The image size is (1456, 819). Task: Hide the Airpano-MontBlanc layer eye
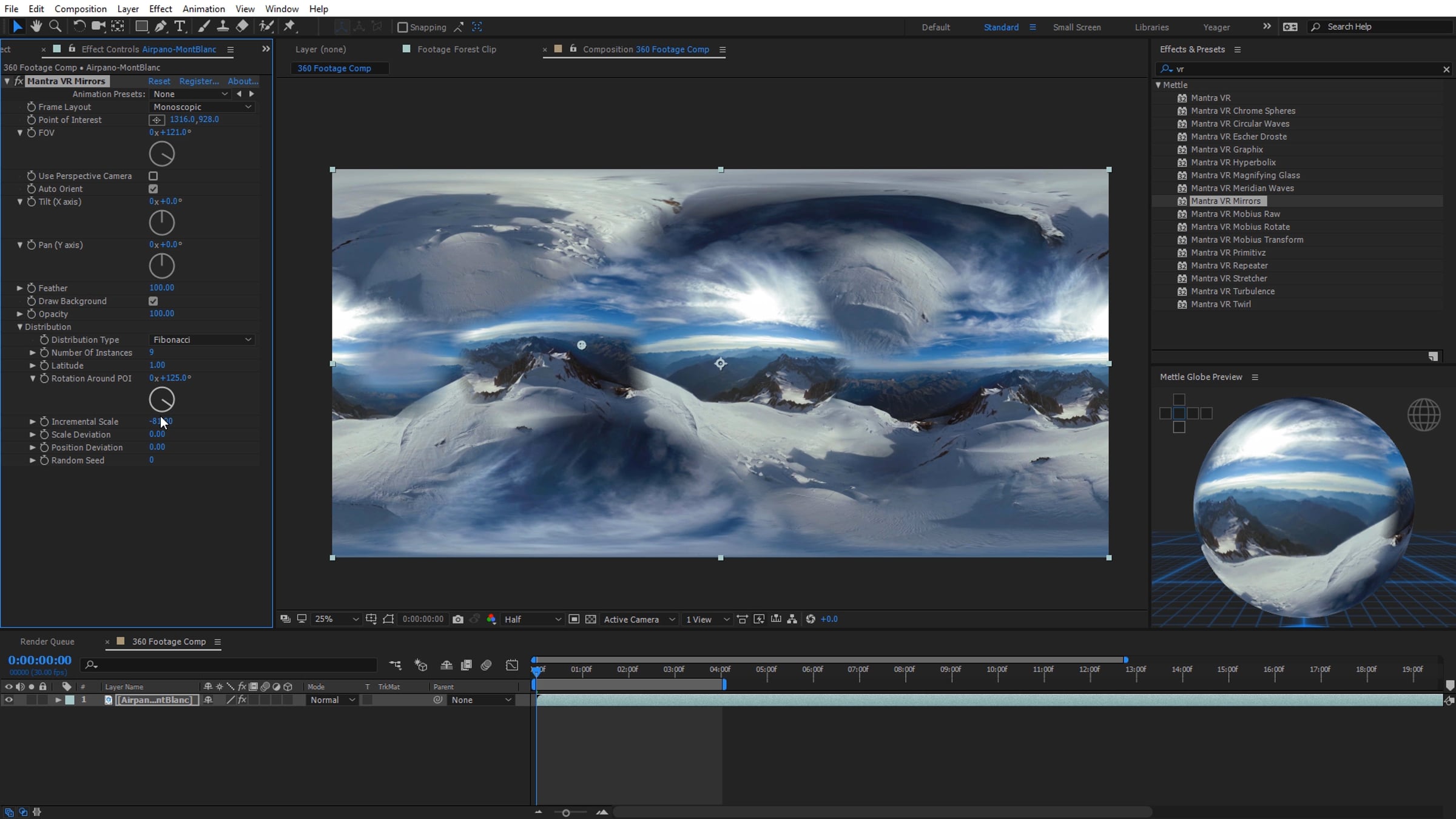point(8,700)
